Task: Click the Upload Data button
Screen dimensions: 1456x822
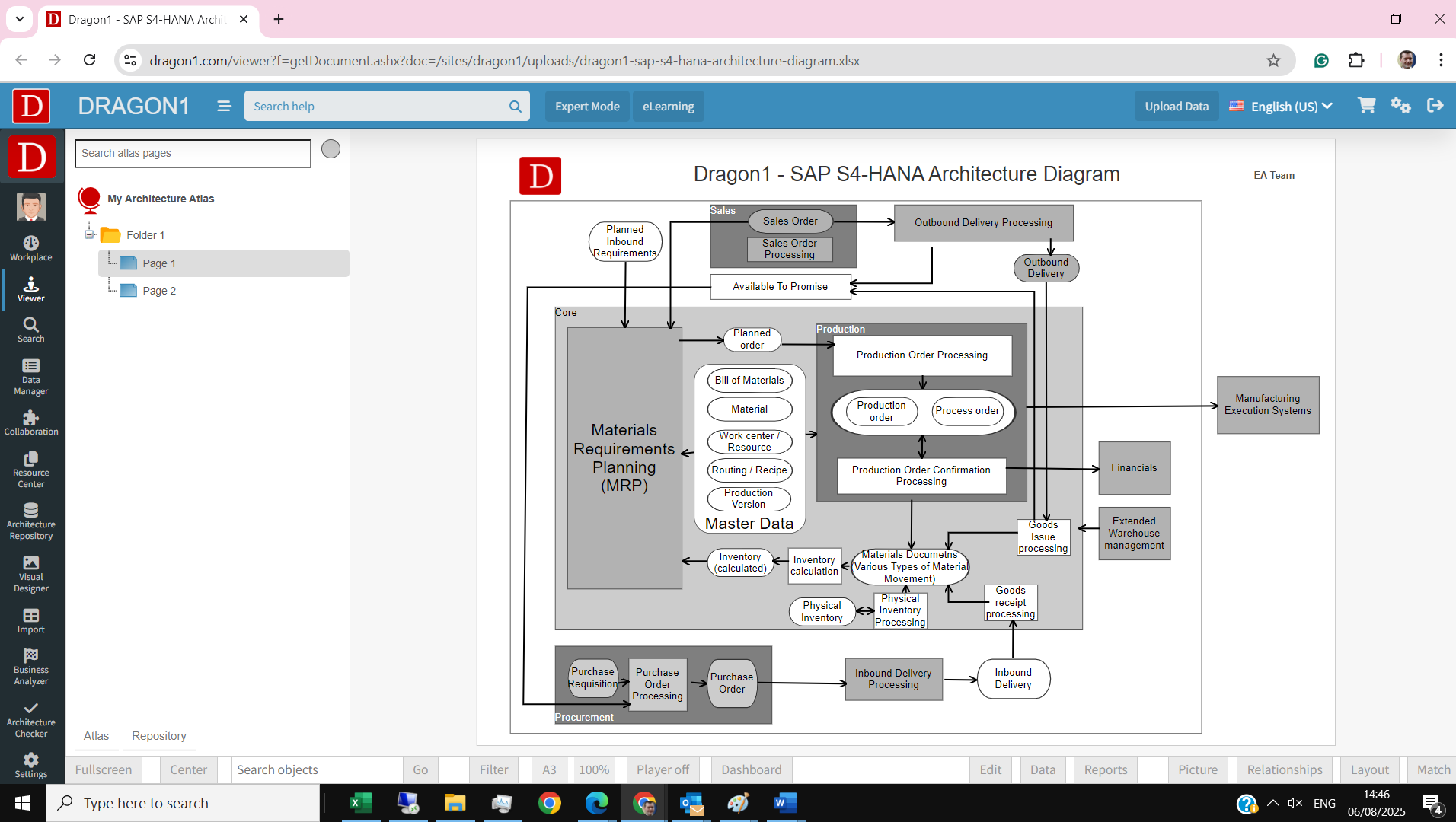Action: pyautogui.click(x=1176, y=106)
